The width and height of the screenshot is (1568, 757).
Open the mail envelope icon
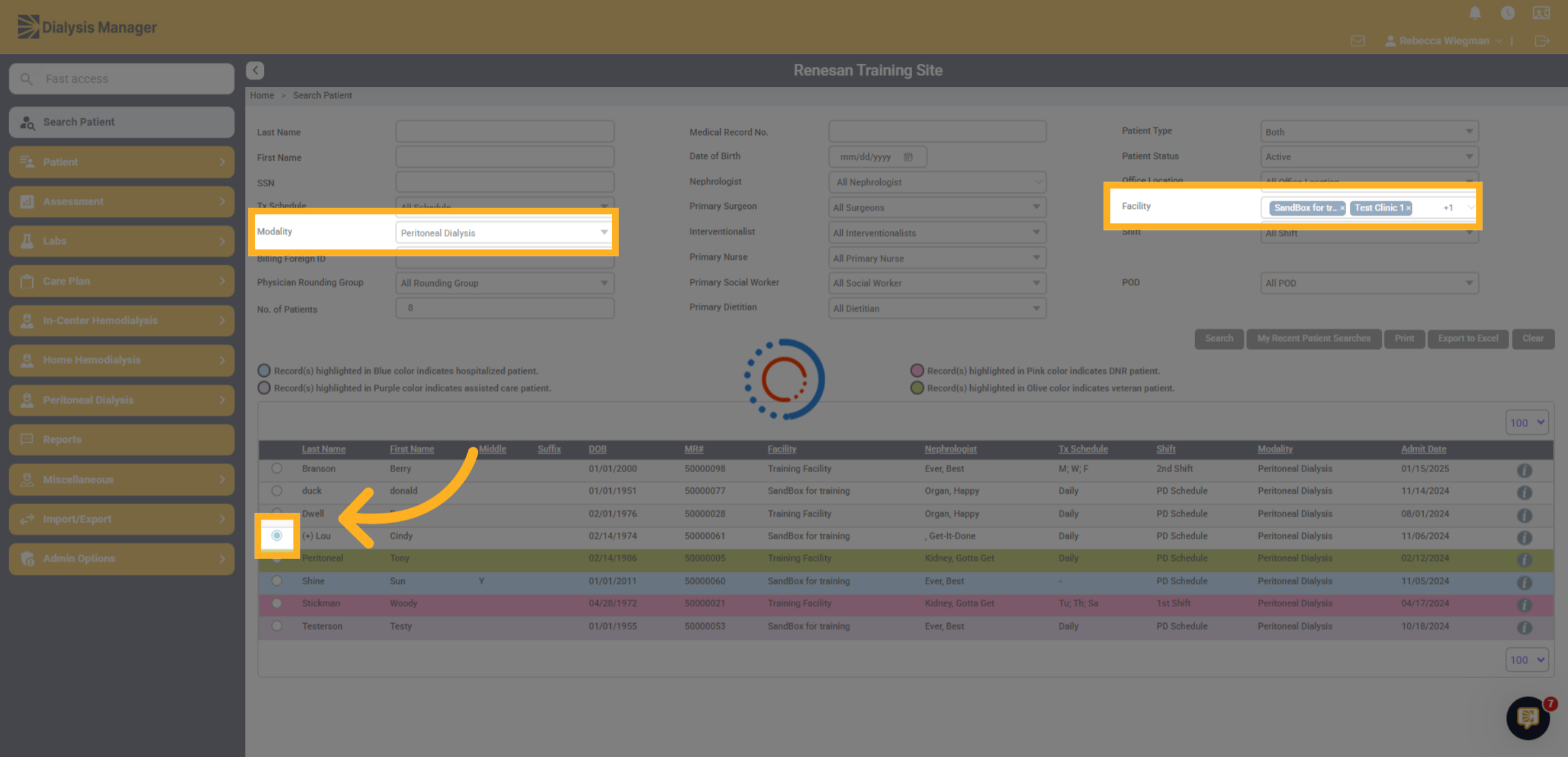(x=1358, y=40)
